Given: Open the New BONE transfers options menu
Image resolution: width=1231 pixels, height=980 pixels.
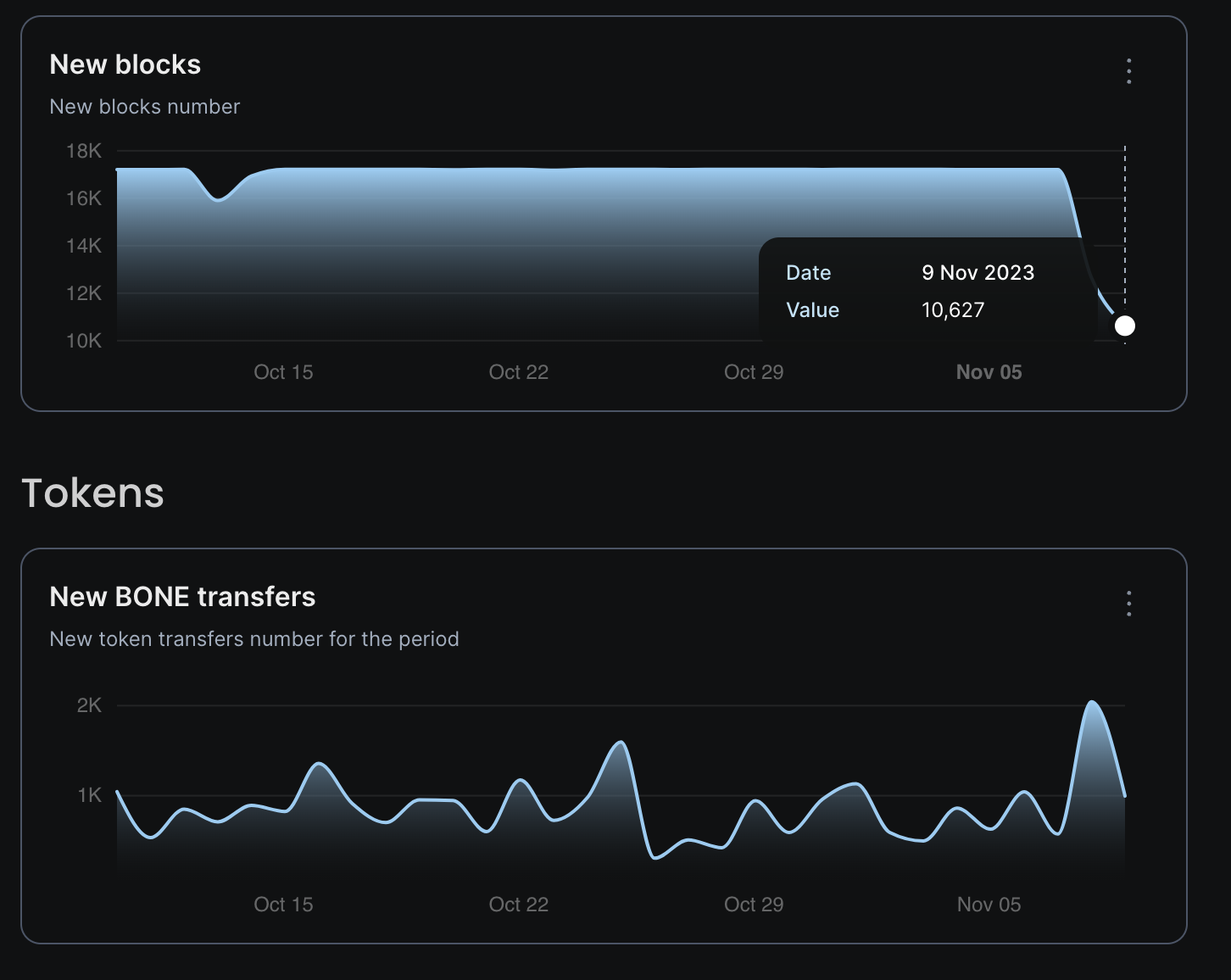Looking at the screenshot, I should pyautogui.click(x=1128, y=604).
